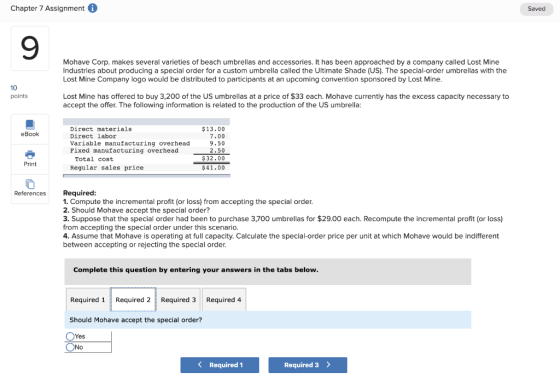Open the Required 4 tab
The image size is (560, 378).
(x=224, y=299)
